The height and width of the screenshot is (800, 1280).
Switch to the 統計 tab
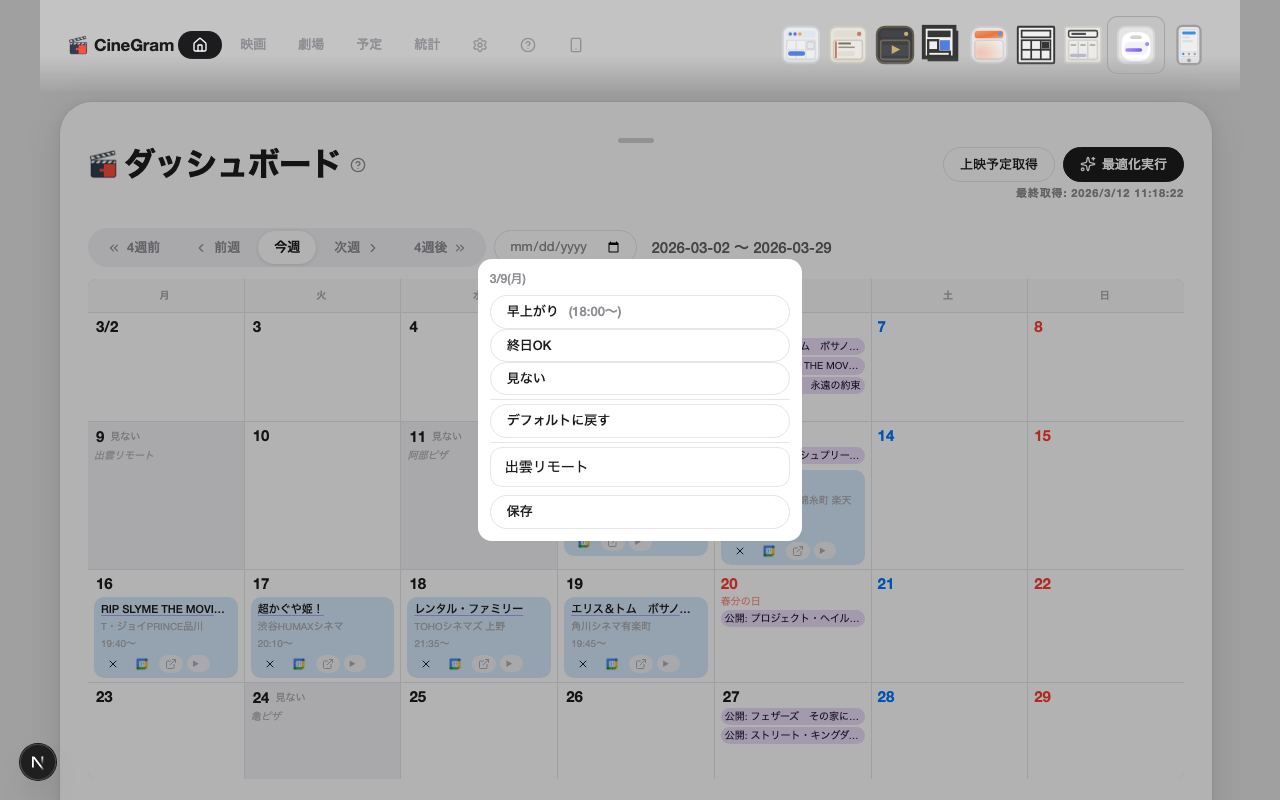(x=427, y=45)
